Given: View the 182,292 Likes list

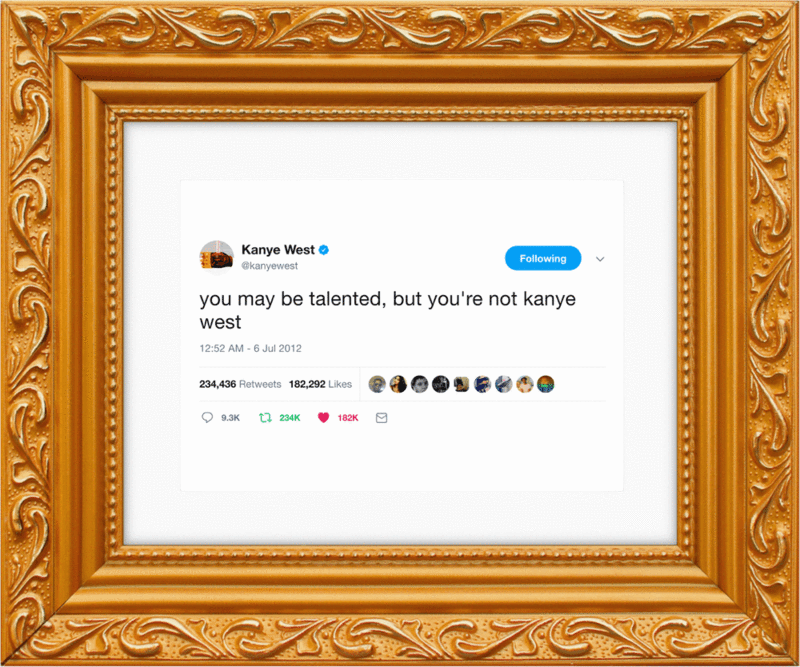Looking at the screenshot, I should coord(320,384).
